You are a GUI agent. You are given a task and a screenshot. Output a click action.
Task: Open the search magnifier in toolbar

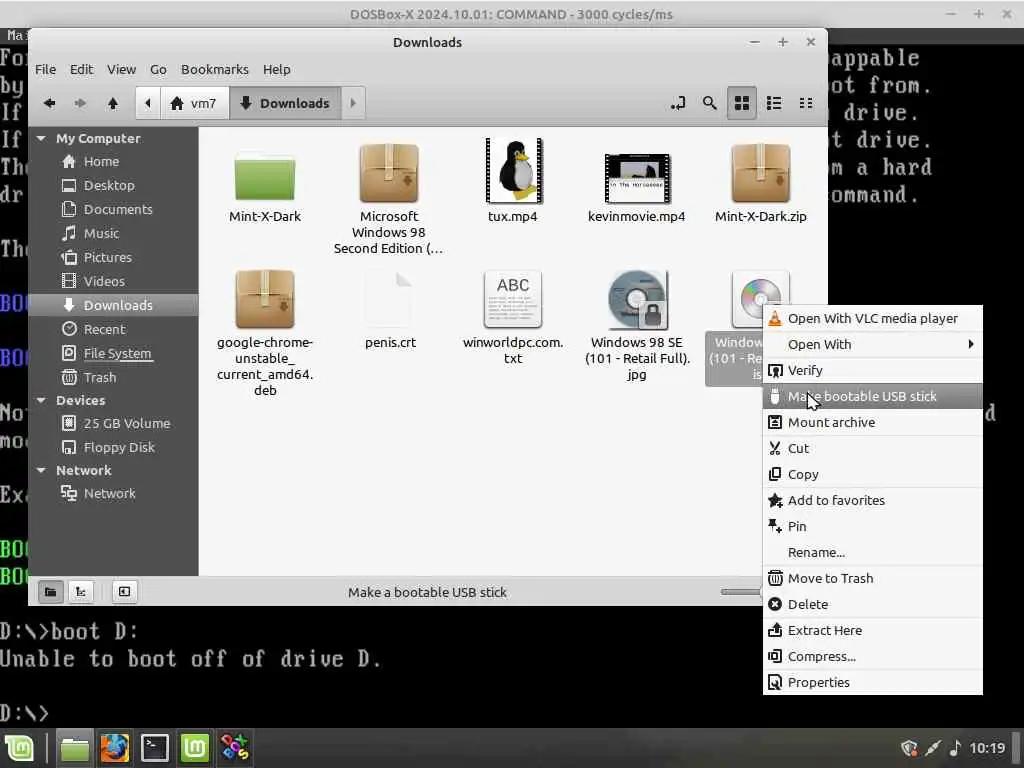tap(709, 103)
